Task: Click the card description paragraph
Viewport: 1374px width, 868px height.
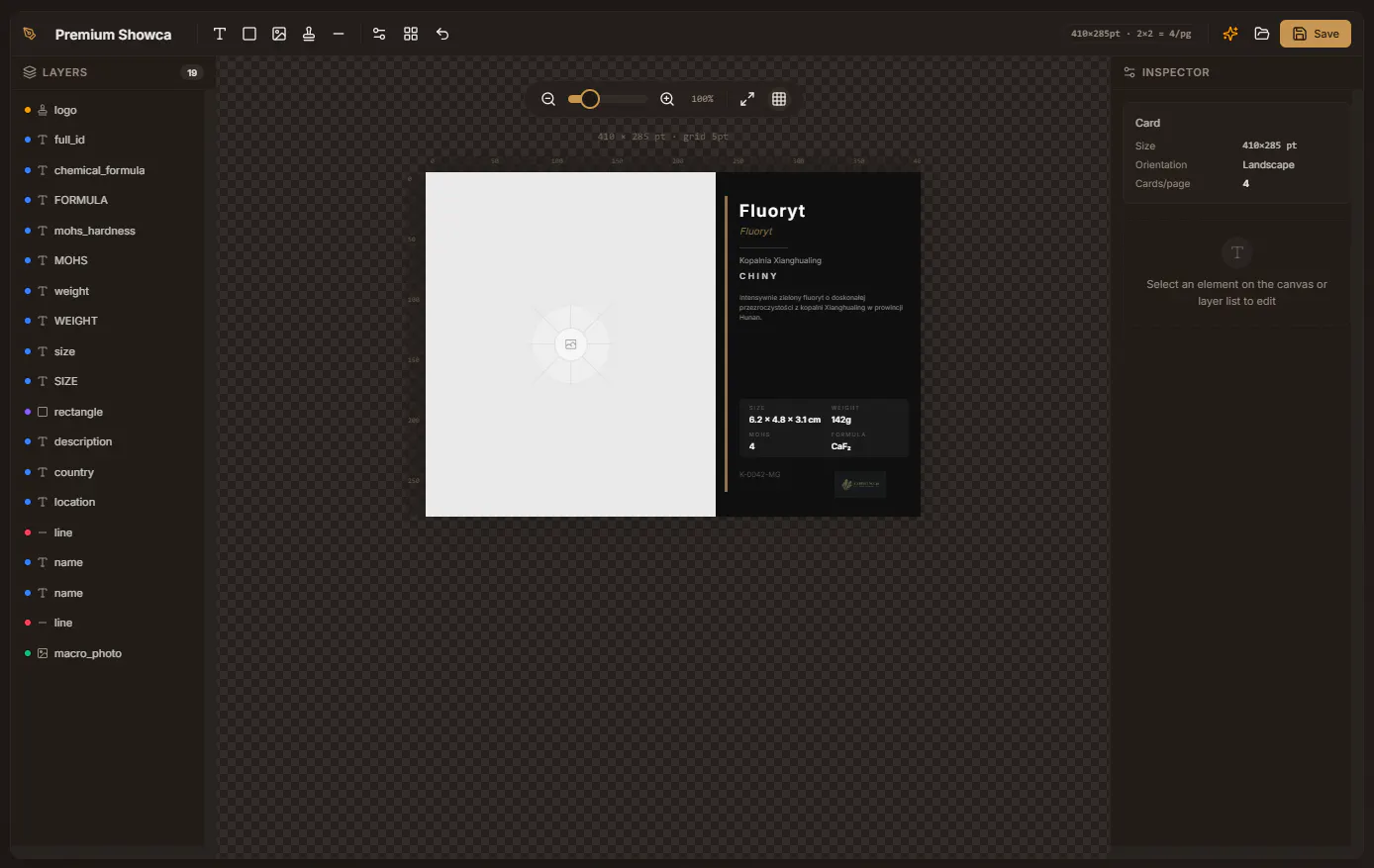Action: point(821,307)
